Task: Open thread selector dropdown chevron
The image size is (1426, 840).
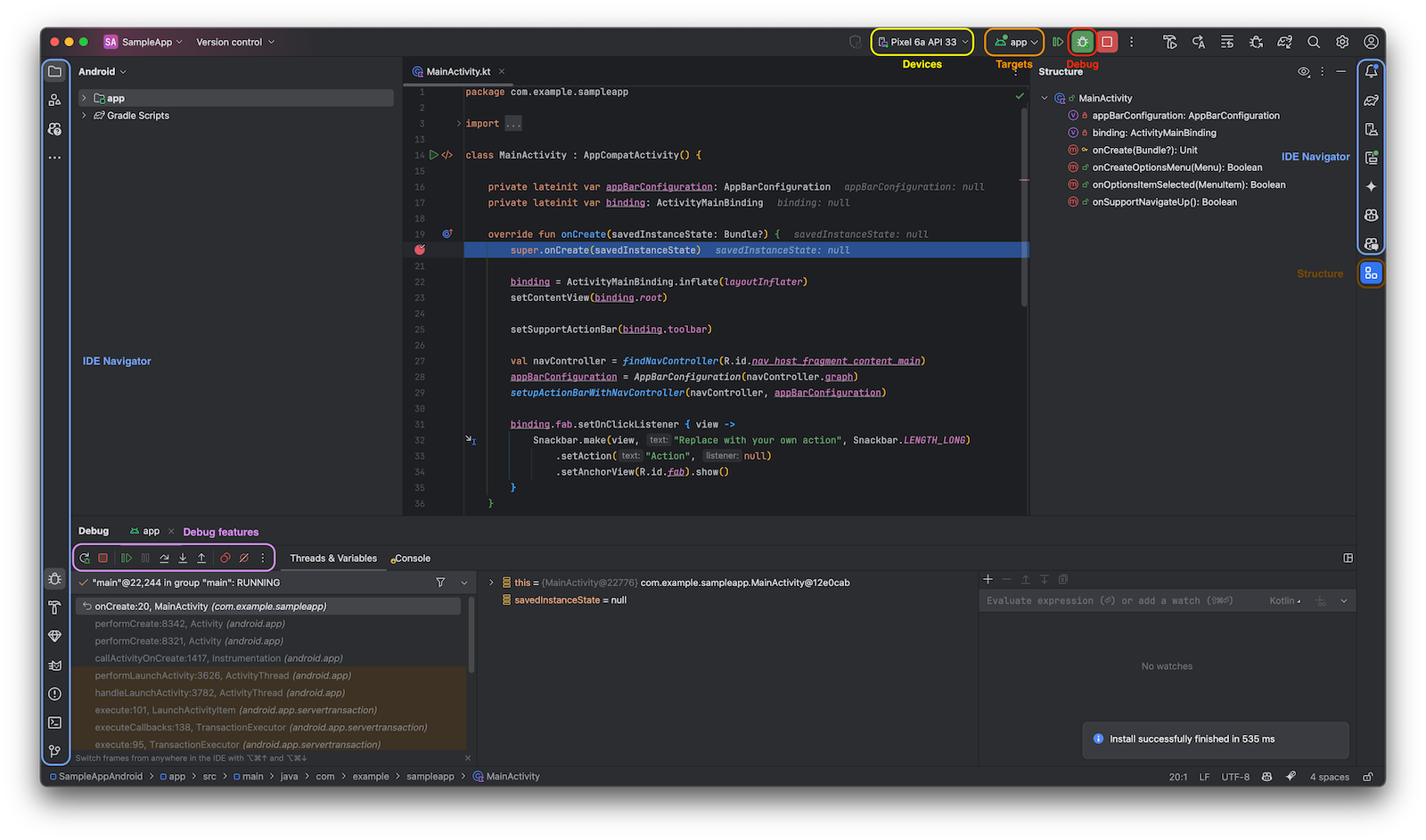Action: click(464, 583)
